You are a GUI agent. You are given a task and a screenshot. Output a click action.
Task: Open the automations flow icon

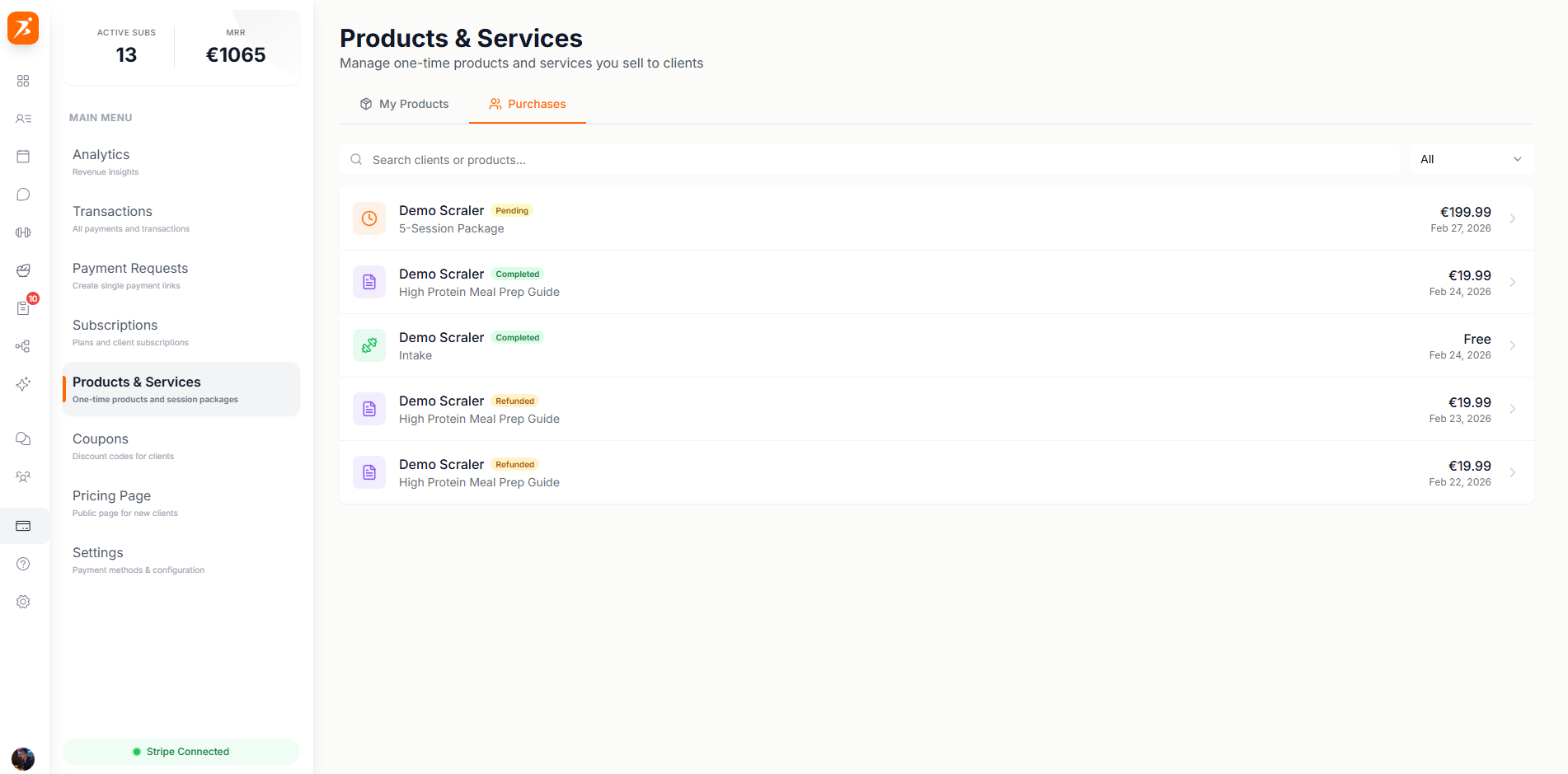click(23, 346)
